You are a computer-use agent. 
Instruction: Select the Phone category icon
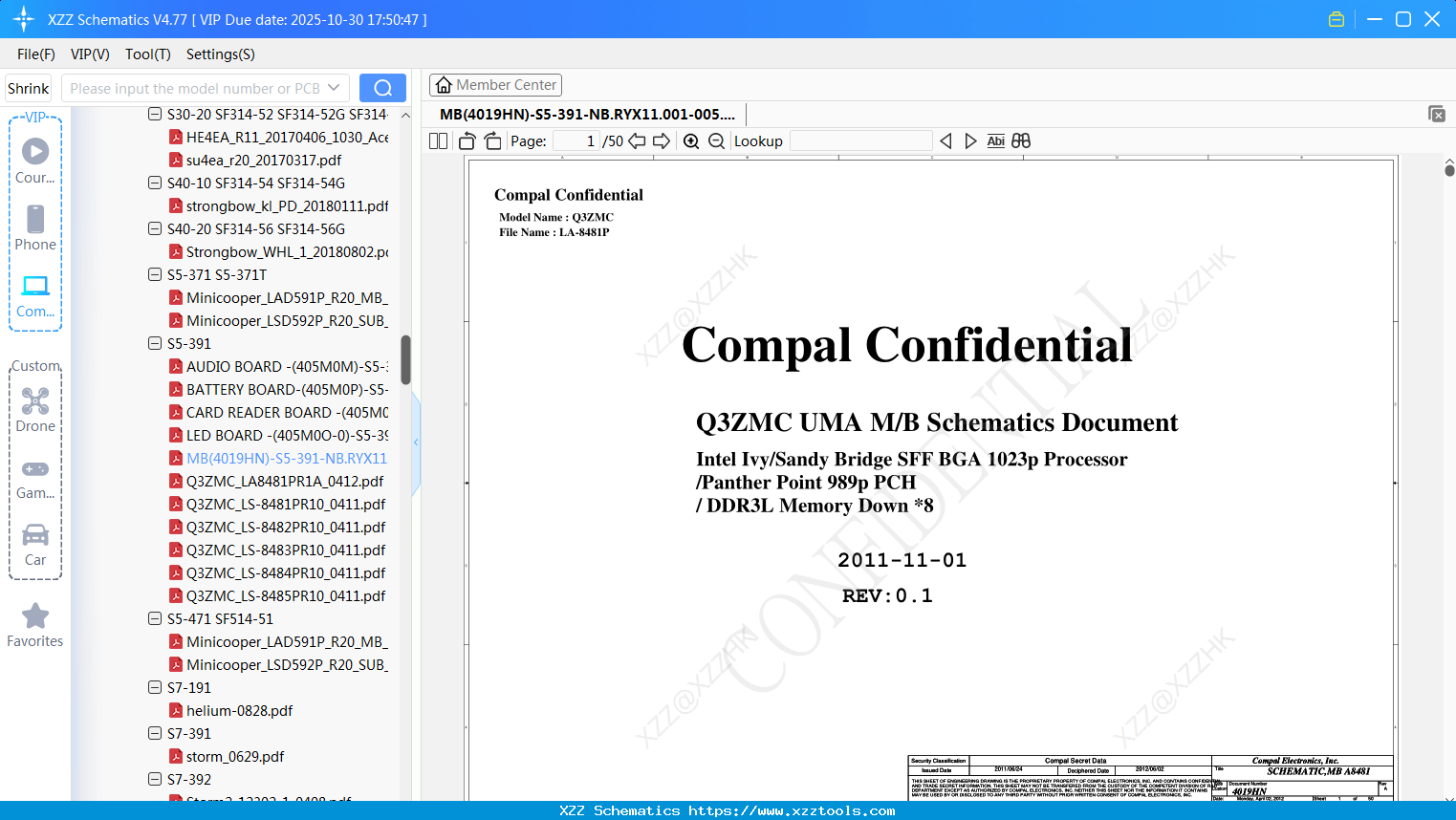[x=35, y=227]
